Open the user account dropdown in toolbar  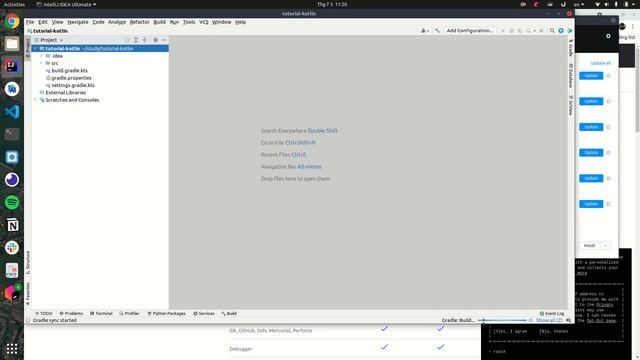pos(425,31)
